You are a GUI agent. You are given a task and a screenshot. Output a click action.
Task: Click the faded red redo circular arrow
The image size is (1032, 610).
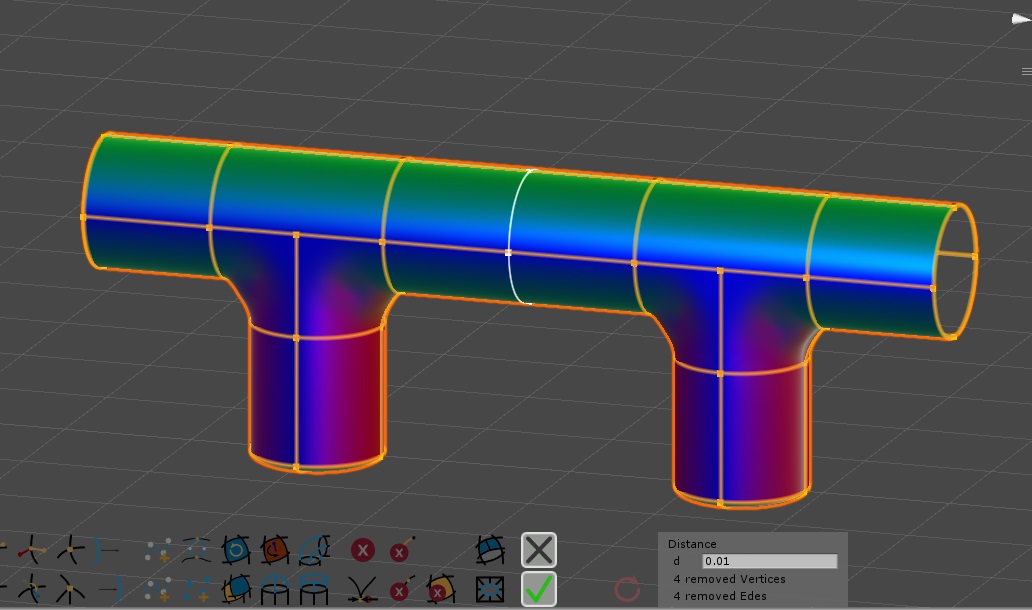click(x=627, y=589)
